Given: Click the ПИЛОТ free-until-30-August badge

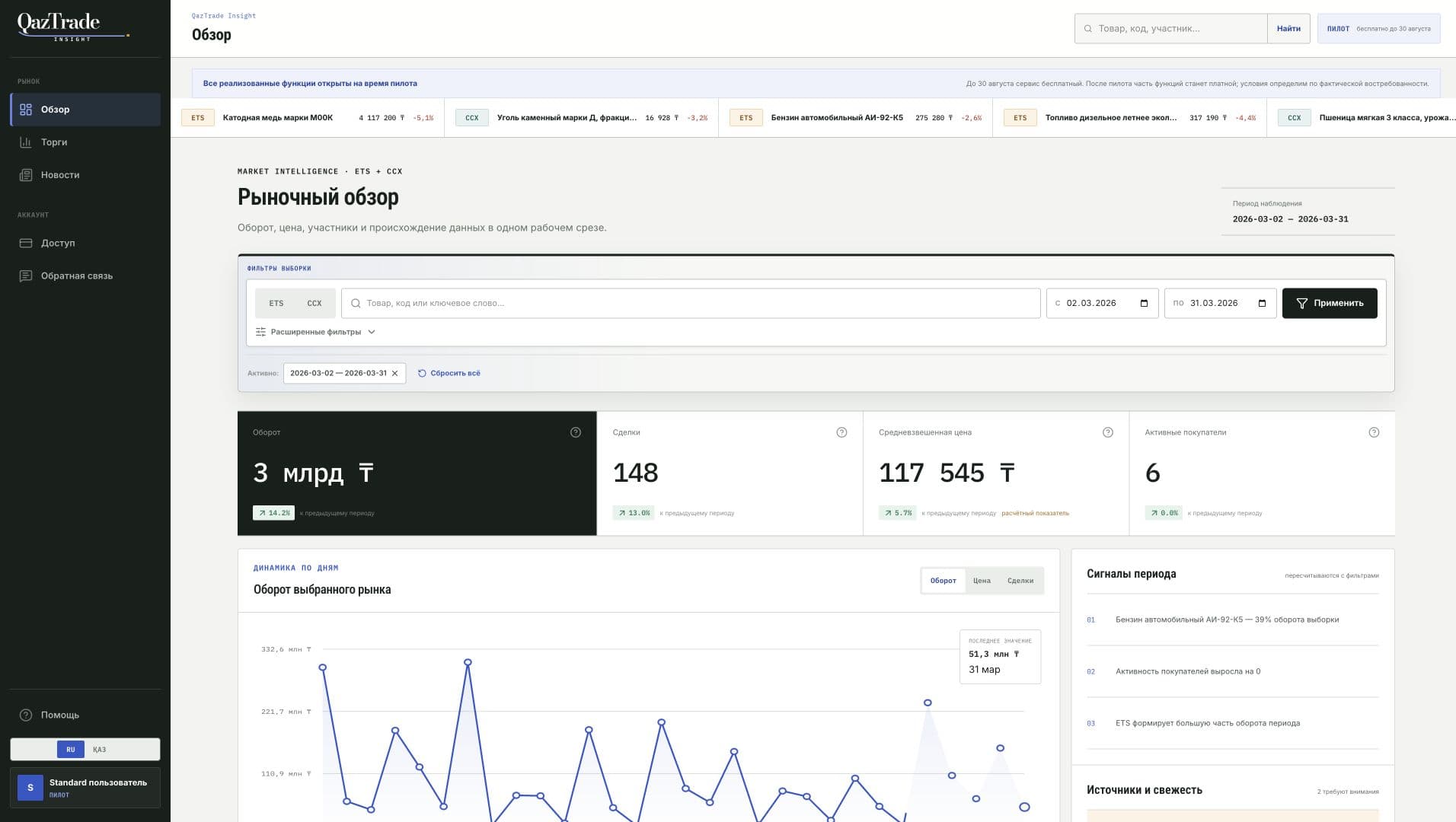Looking at the screenshot, I should pyautogui.click(x=1378, y=29).
